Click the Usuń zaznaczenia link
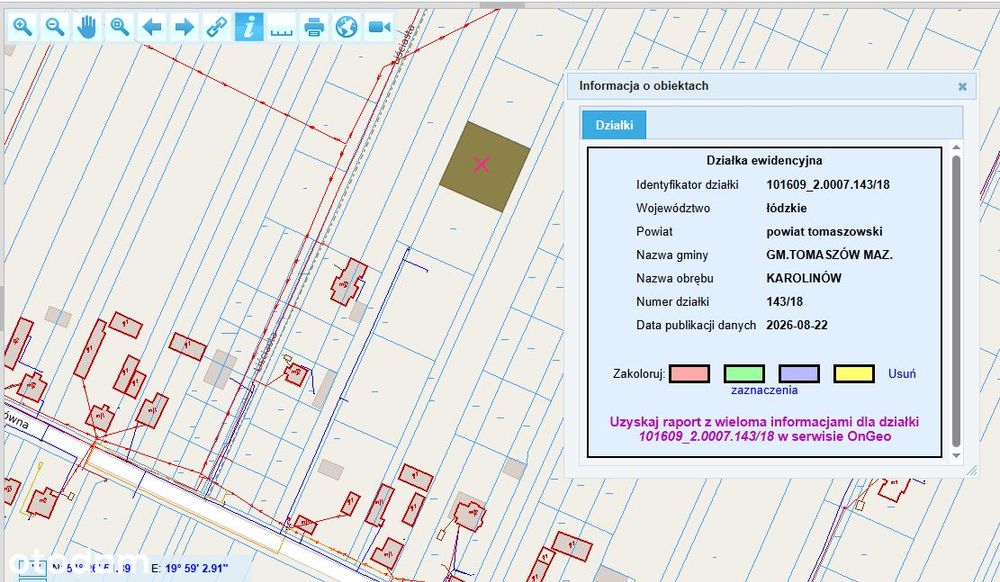The height and width of the screenshot is (582, 1000). [x=902, y=374]
